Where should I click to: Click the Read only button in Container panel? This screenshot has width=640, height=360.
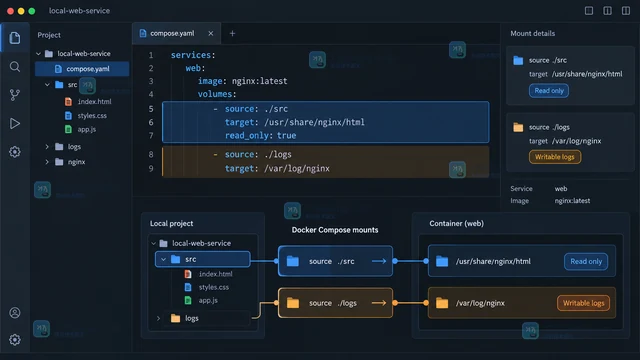(x=586, y=261)
